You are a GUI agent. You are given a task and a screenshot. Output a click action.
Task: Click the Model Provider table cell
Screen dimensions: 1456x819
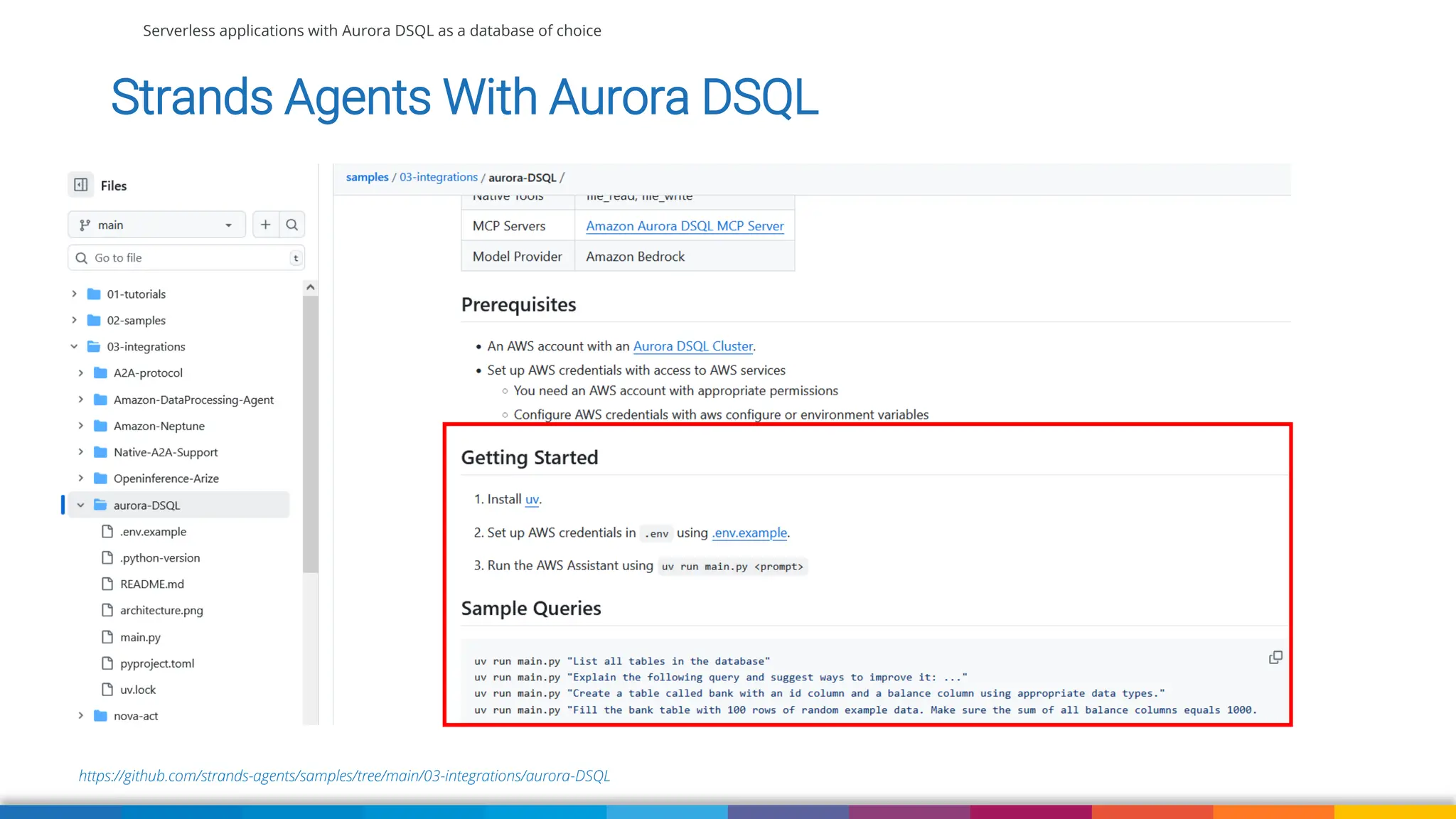[x=518, y=257]
